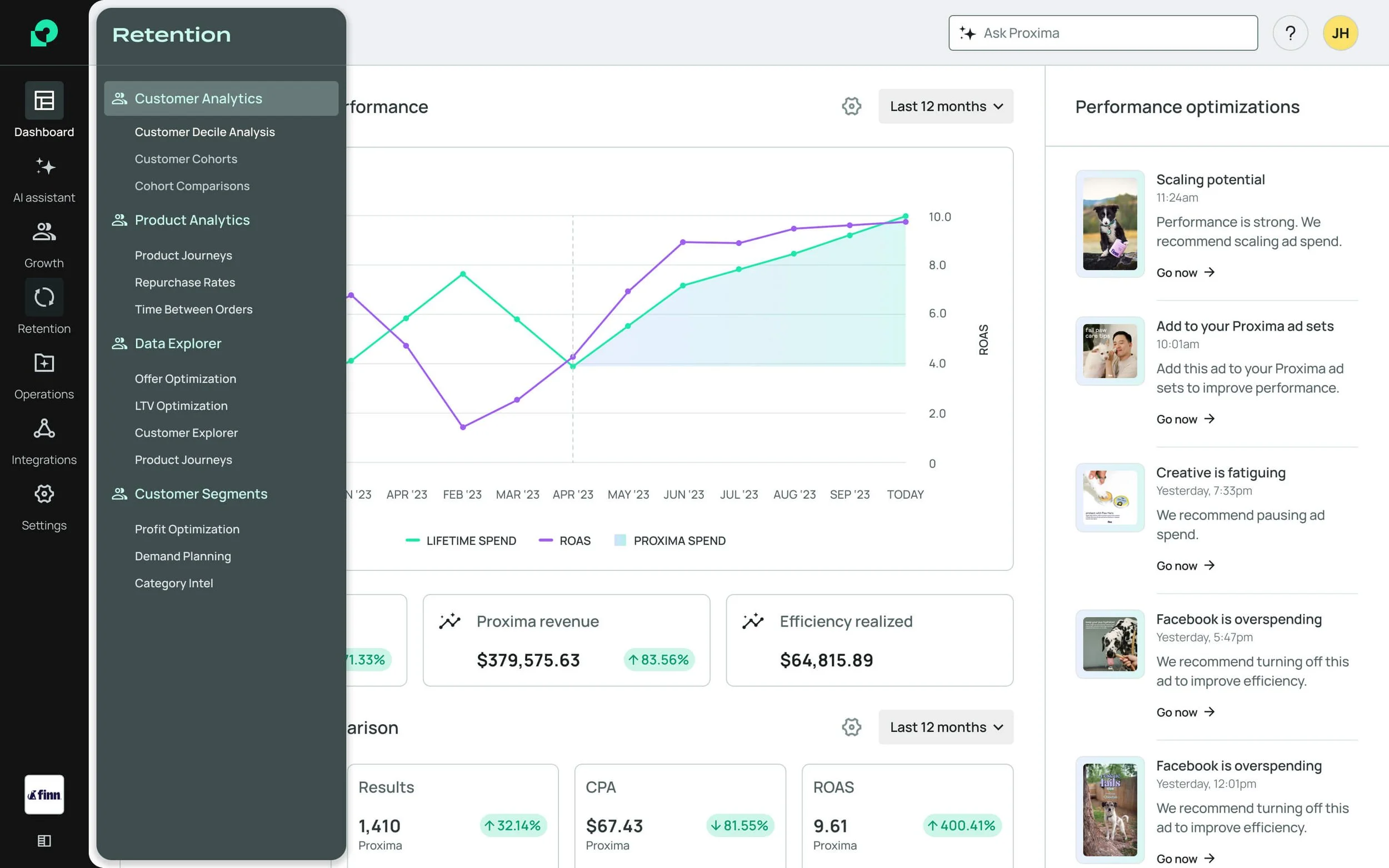Select Customer Decile Analysis menu item

(204, 132)
